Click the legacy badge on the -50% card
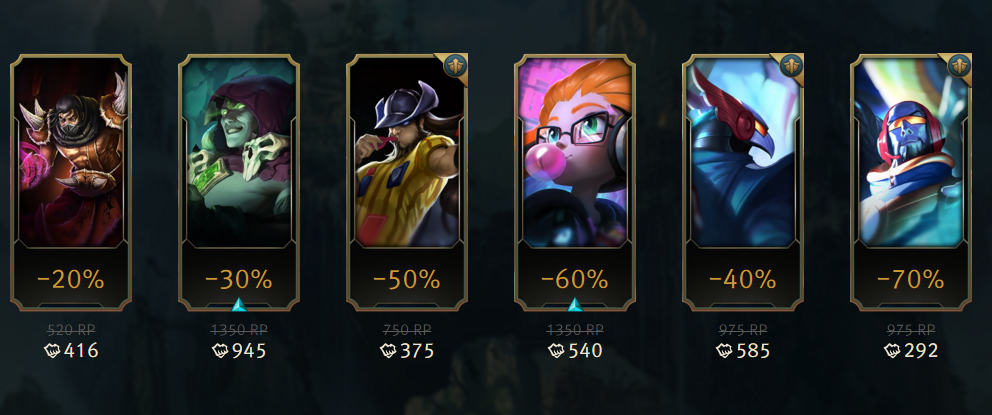The image size is (992, 415). (x=455, y=65)
